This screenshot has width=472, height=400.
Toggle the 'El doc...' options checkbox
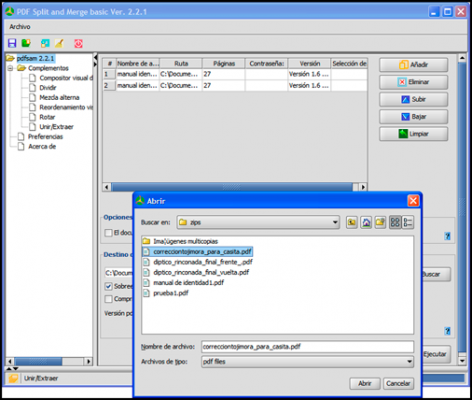point(108,233)
